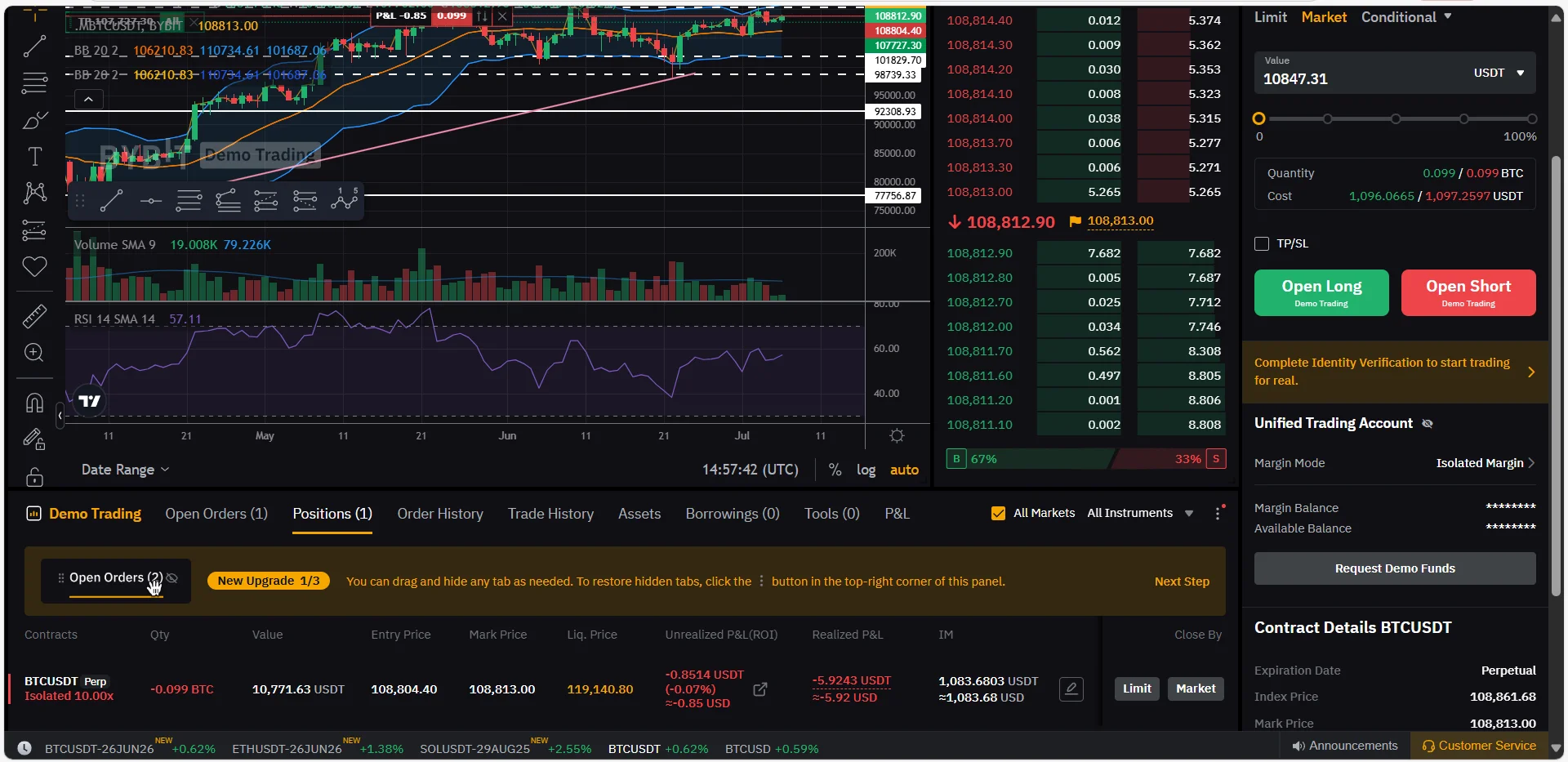Toggle percent scale on chart

835,470
